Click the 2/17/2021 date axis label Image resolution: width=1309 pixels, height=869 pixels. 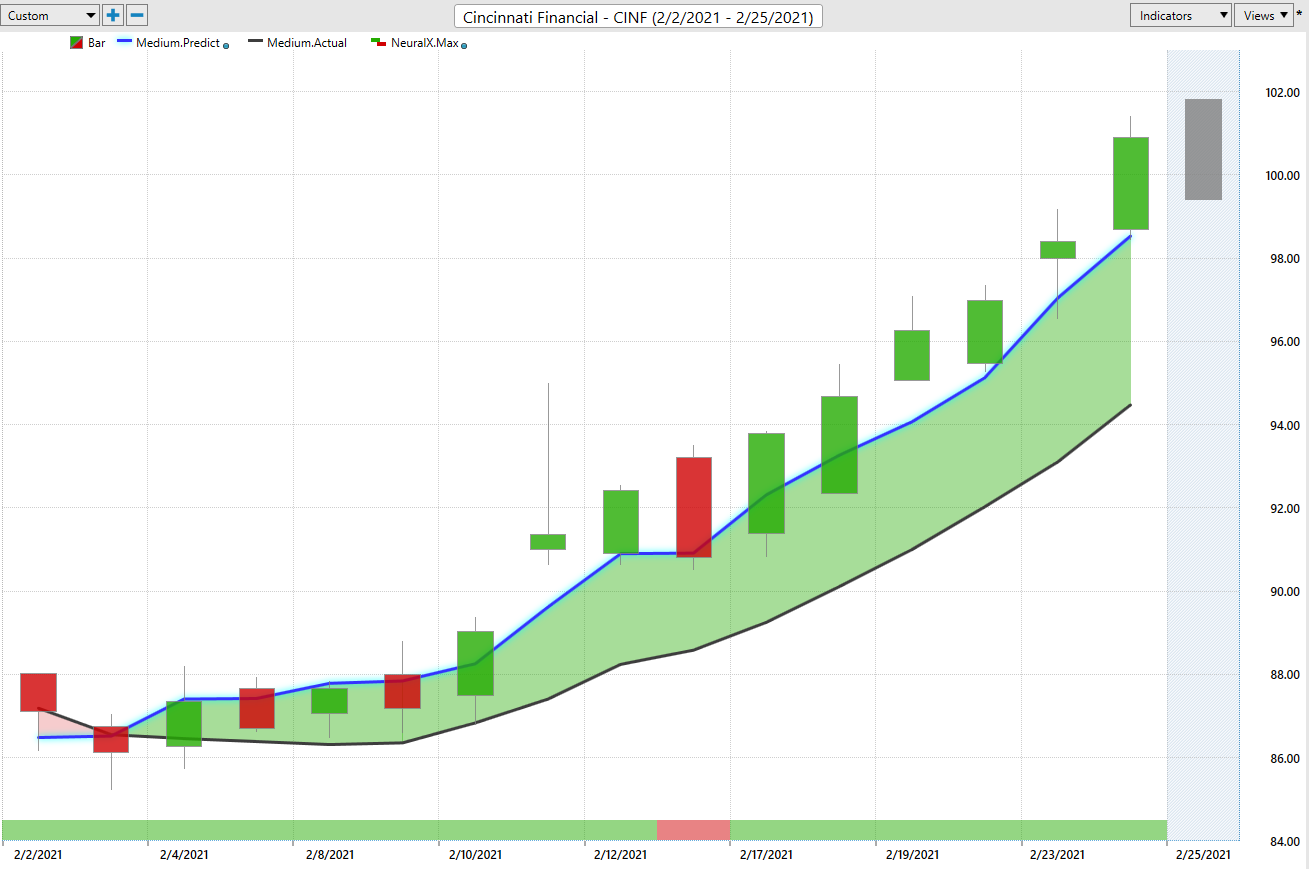point(766,855)
